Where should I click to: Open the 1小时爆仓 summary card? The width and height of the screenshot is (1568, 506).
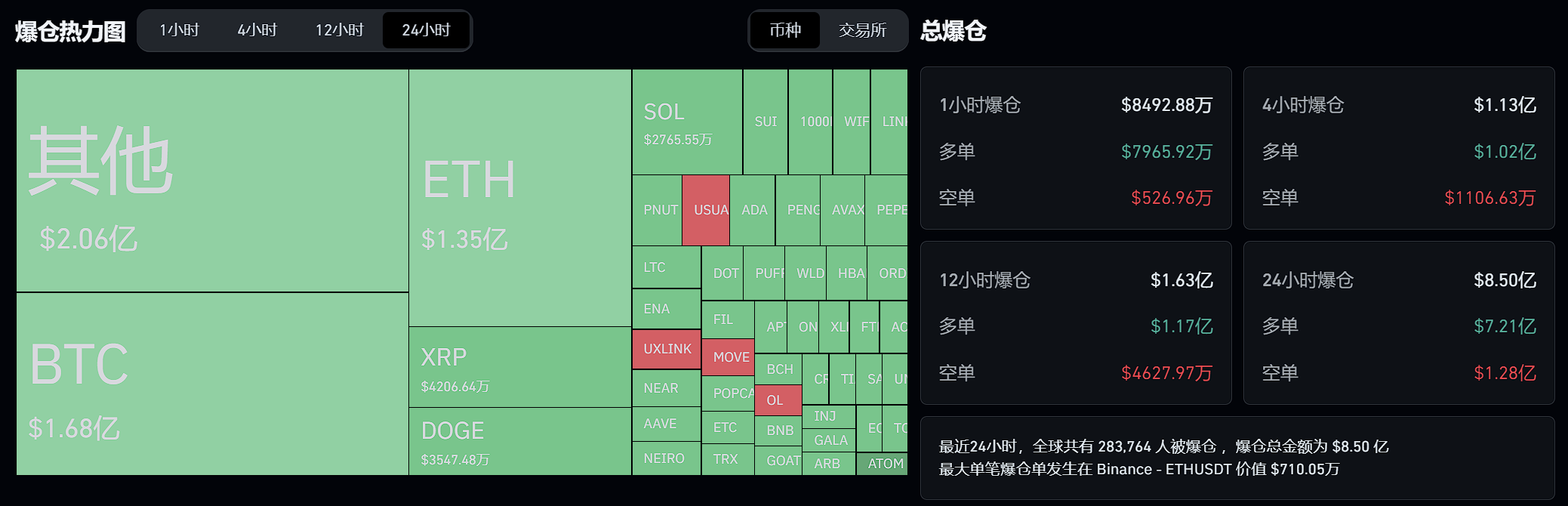pos(1076,148)
